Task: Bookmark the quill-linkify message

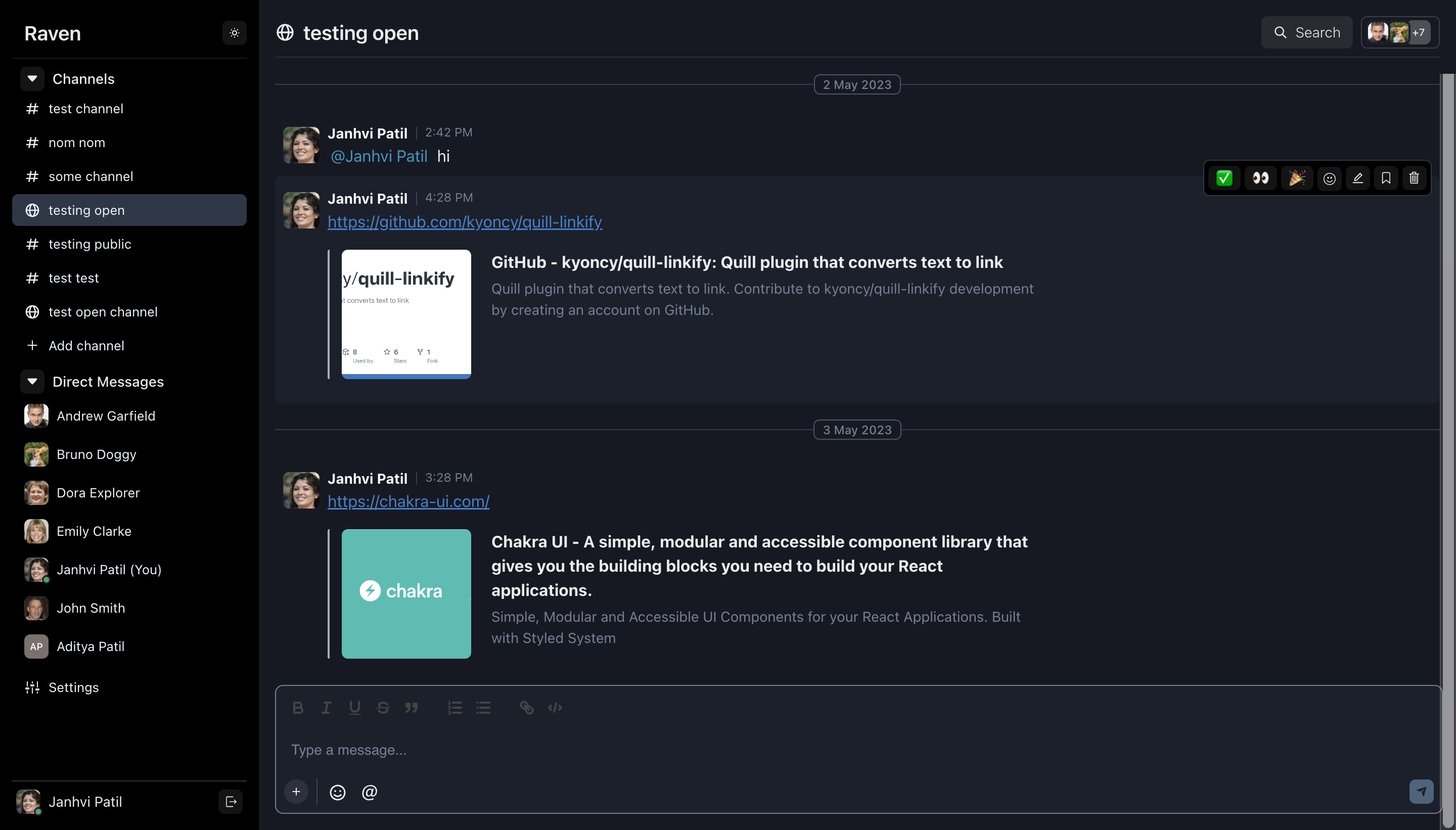Action: (1385, 178)
